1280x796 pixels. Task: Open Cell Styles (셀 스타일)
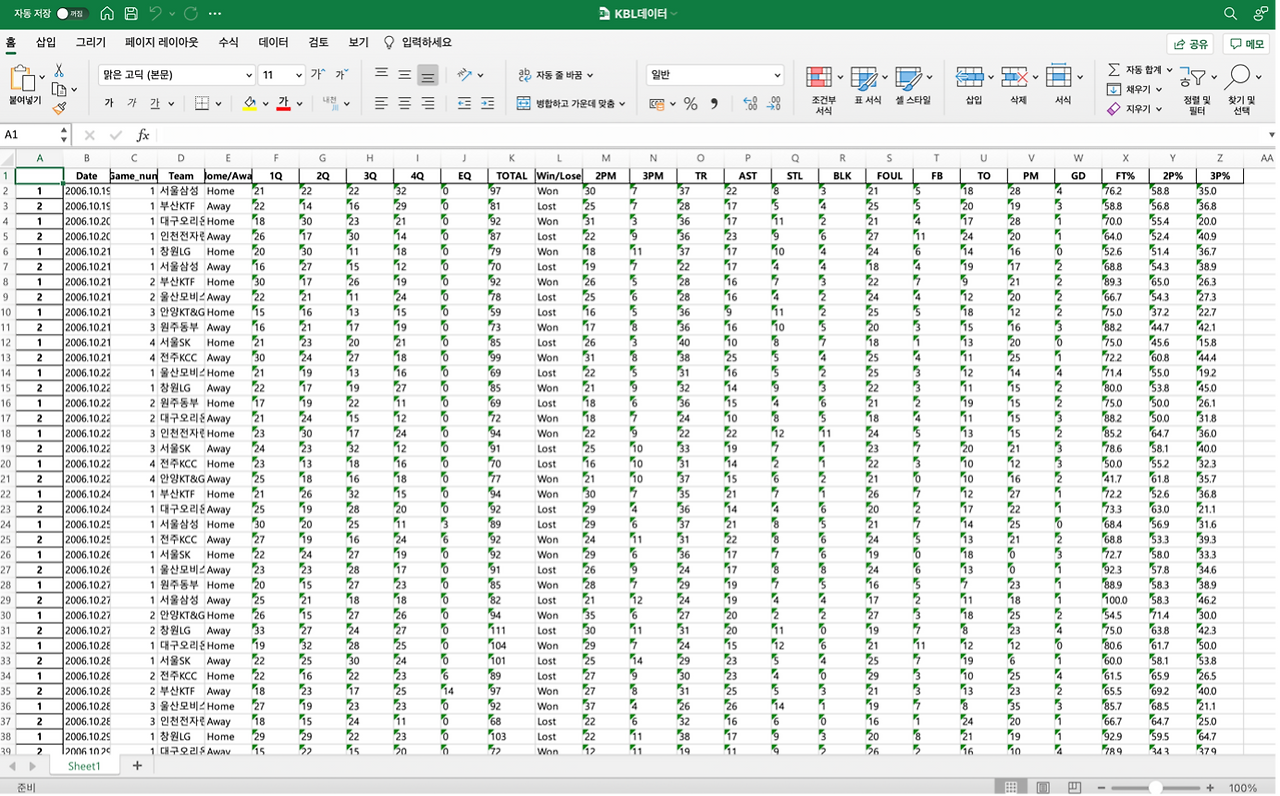(x=912, y=86)
